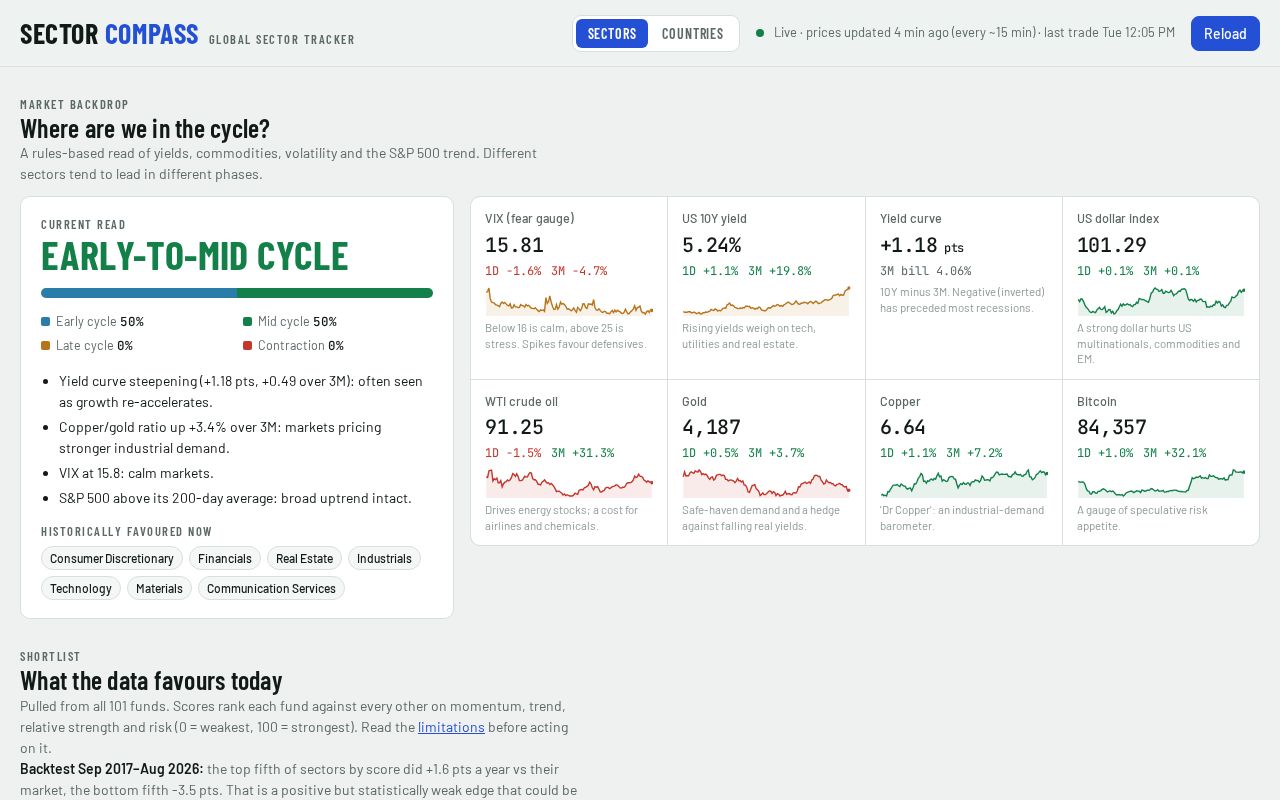Click the Gold price sparkline chart
The image size is (1280, 800).
(766, 483)
